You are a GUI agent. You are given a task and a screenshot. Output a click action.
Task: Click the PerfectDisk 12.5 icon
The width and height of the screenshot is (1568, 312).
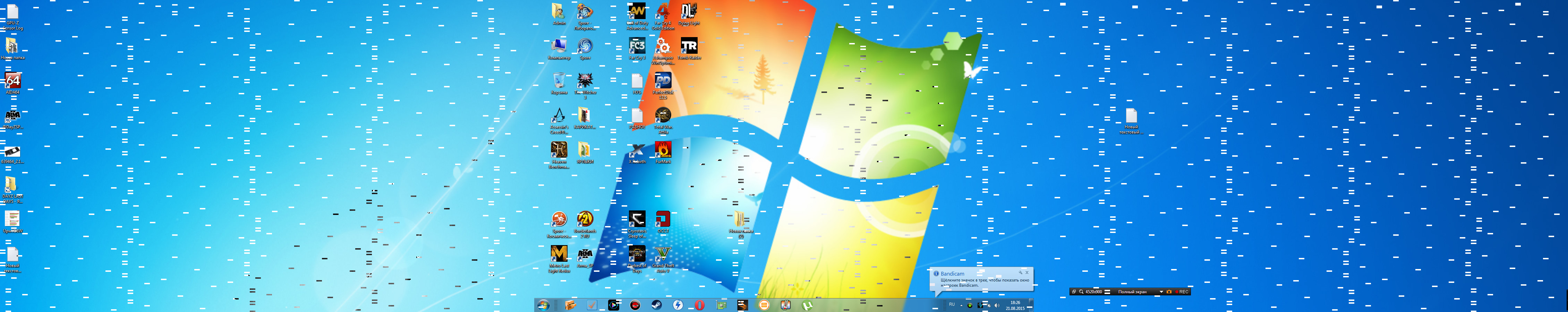point(663,86)
